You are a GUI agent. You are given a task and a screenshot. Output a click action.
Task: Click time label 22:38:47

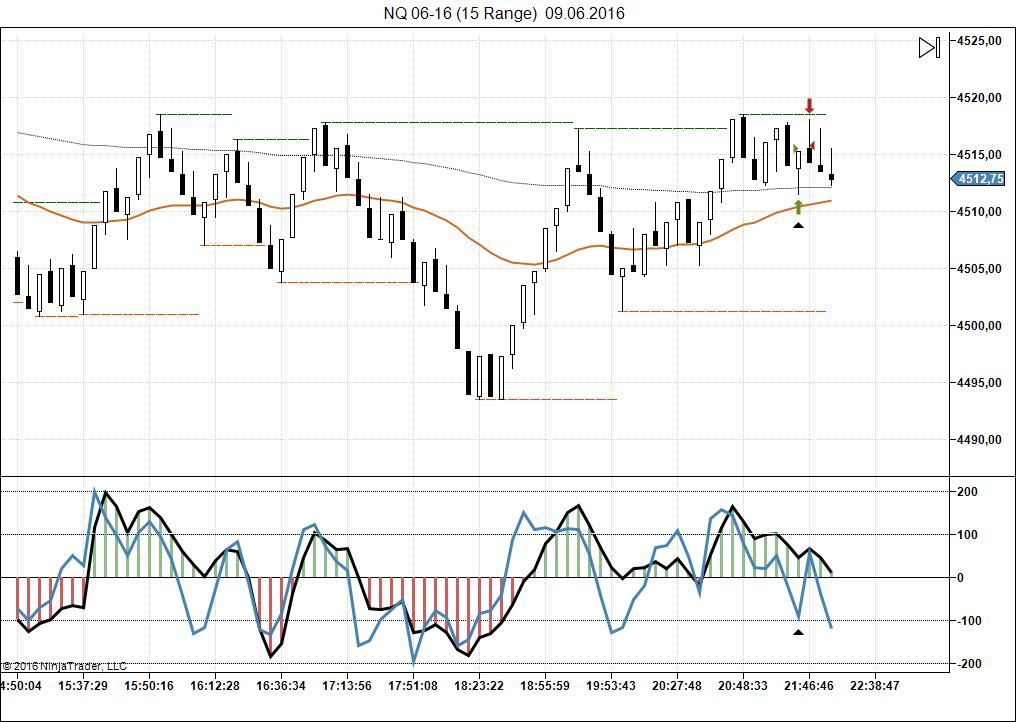coord(875,686)
